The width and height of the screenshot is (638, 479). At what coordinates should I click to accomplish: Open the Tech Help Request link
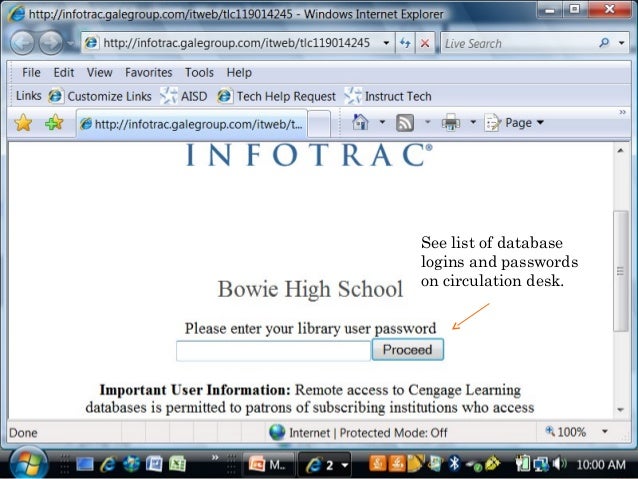(277, 96)
